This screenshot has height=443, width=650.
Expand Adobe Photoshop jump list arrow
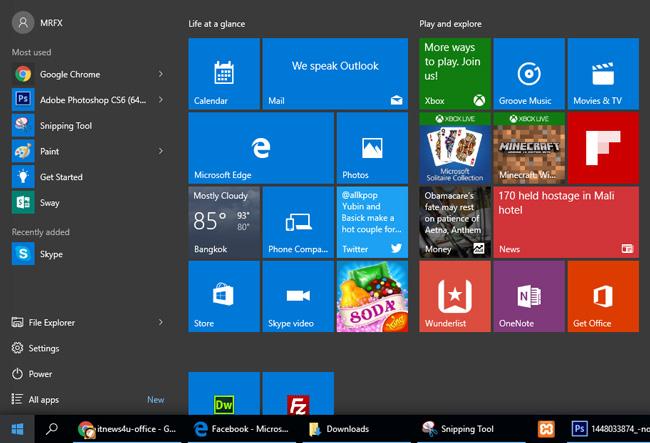tap(160, 100)
